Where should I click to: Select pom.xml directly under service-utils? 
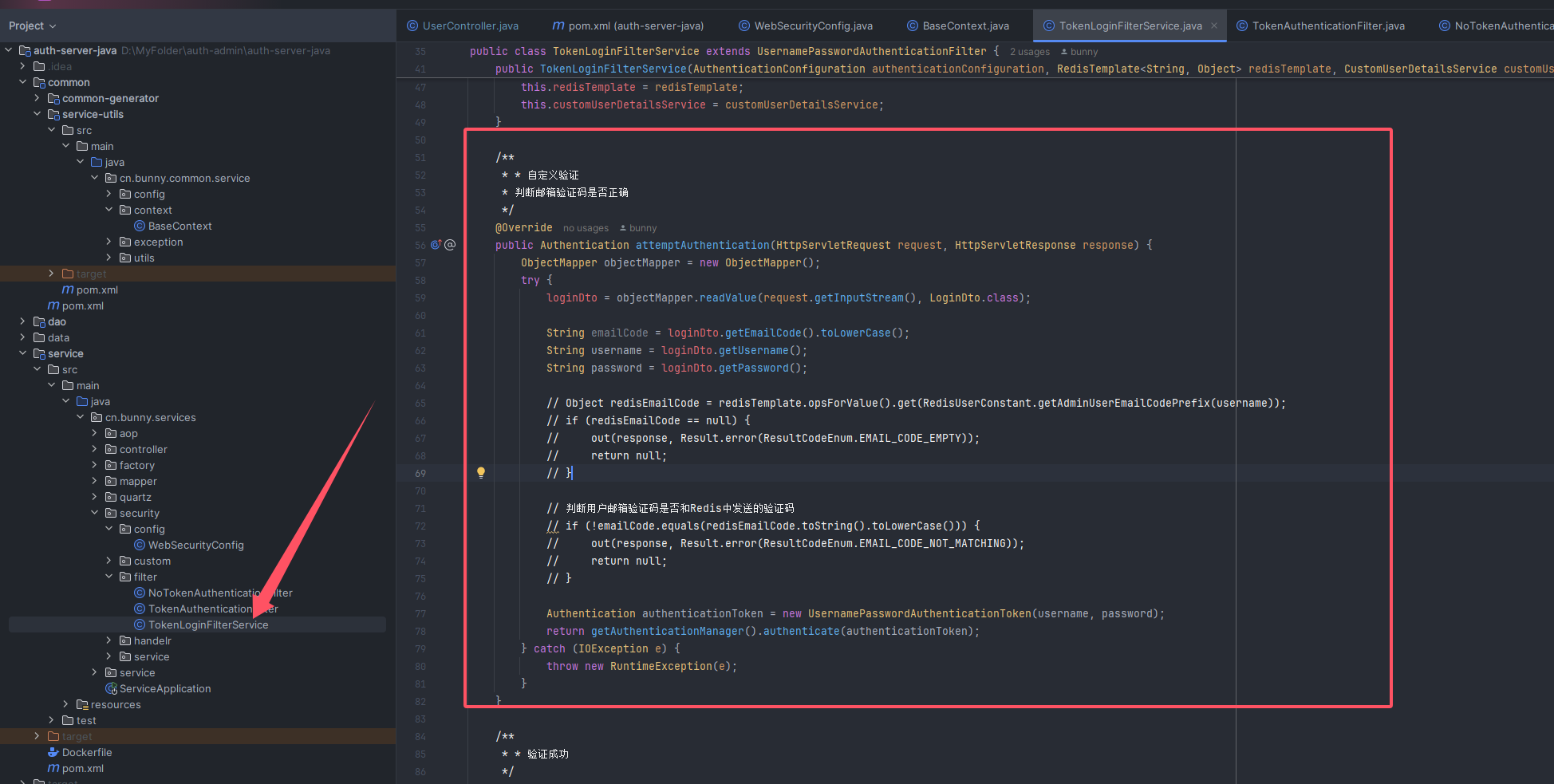97,290
